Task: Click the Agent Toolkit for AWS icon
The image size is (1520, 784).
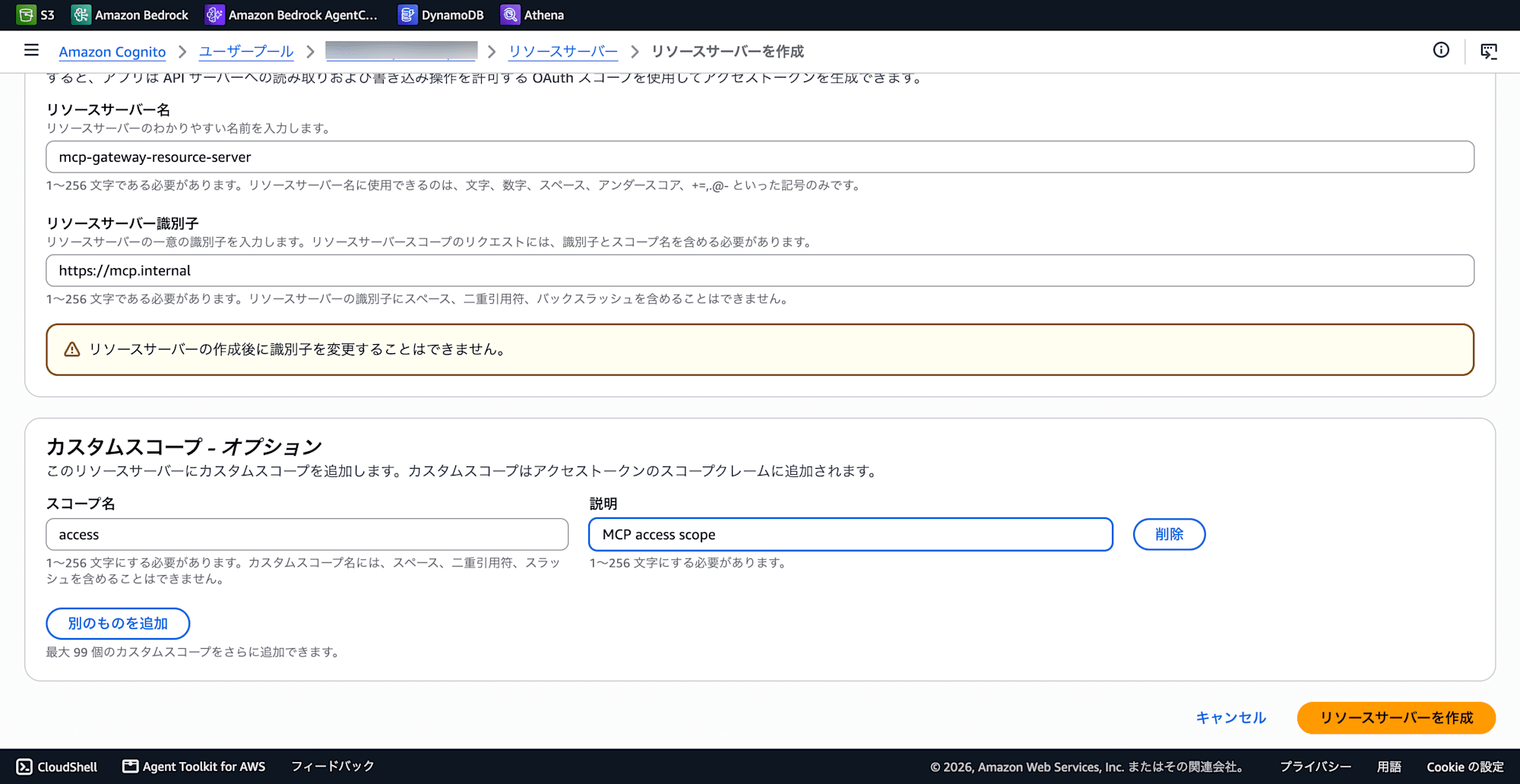Action: tap(131, 767)
